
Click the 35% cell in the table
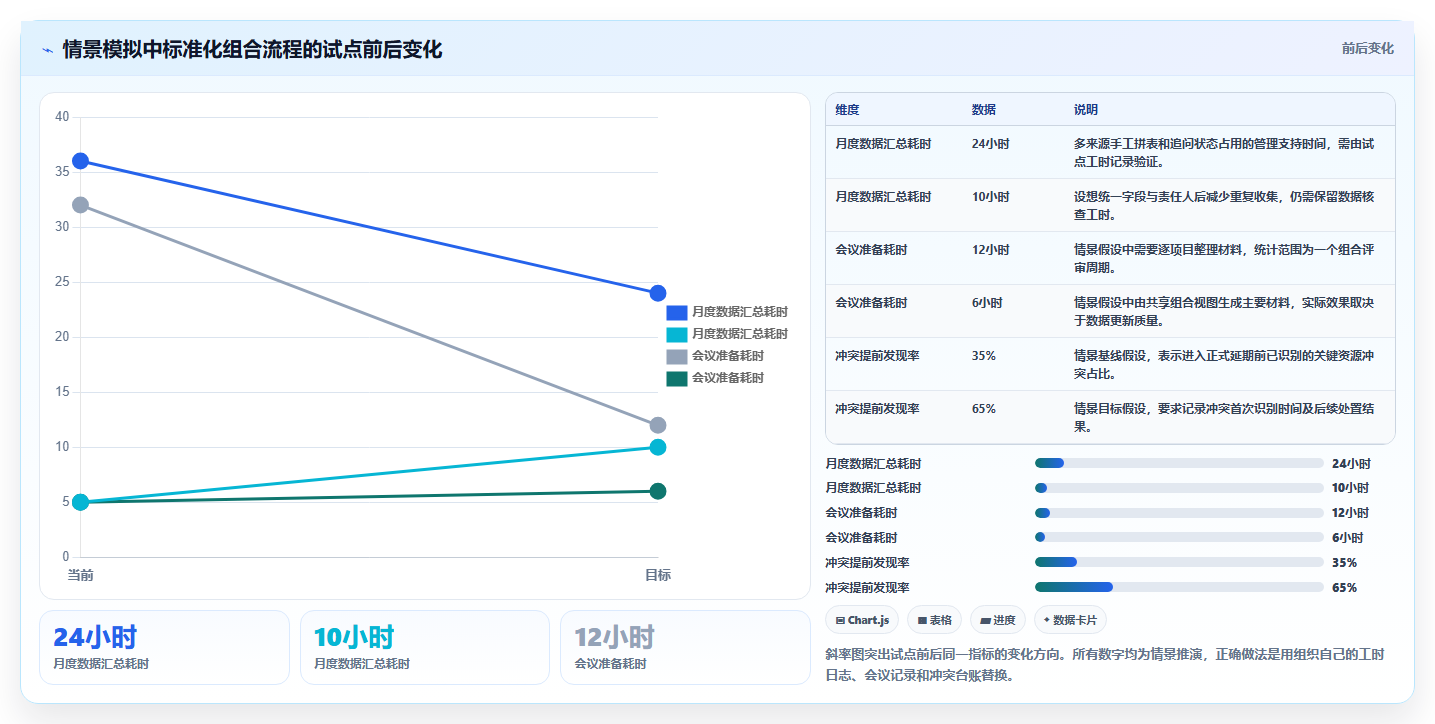point(983,356)
